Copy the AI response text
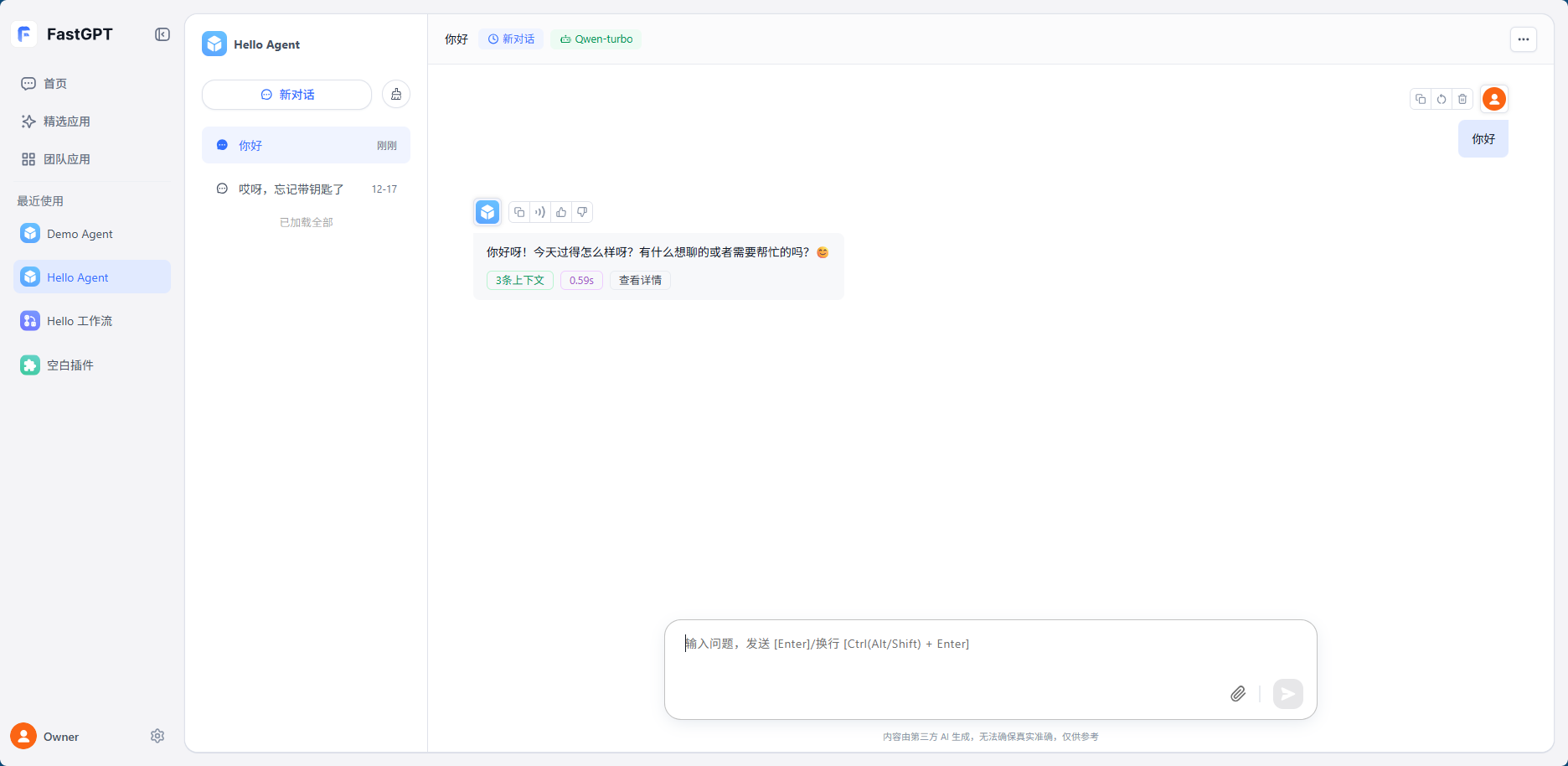The image size is (1568, 766). [519, 212]
